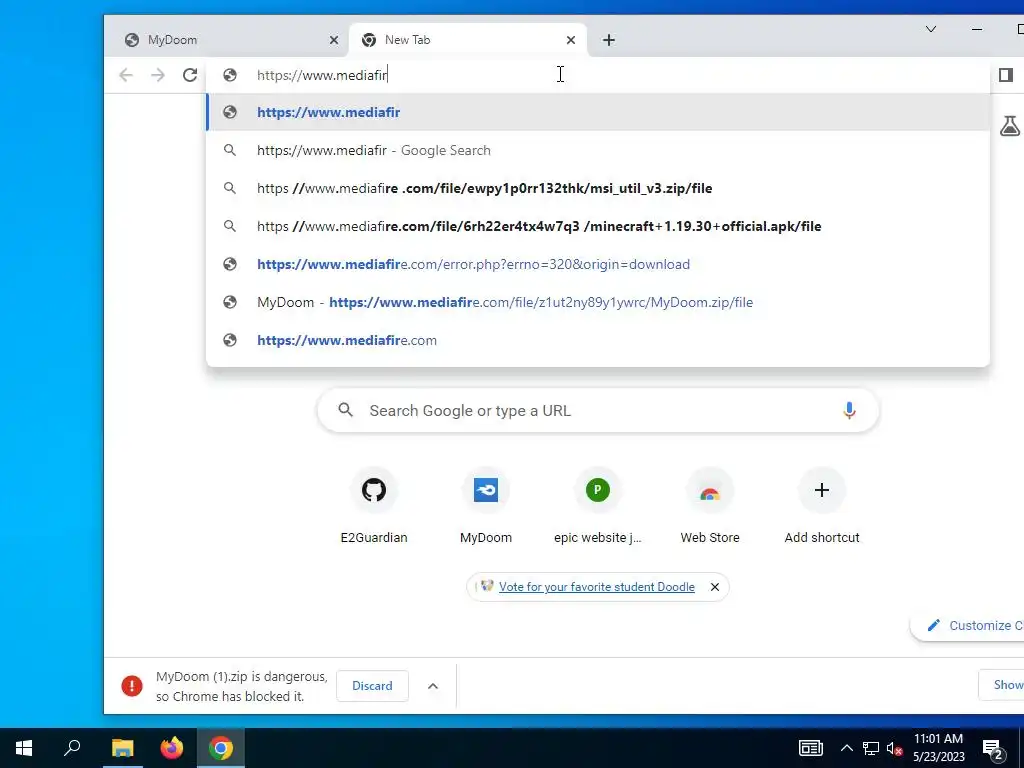Select the New Tab tab
The width and height of the screenshot is (1024, 768).
click(468, 40)
